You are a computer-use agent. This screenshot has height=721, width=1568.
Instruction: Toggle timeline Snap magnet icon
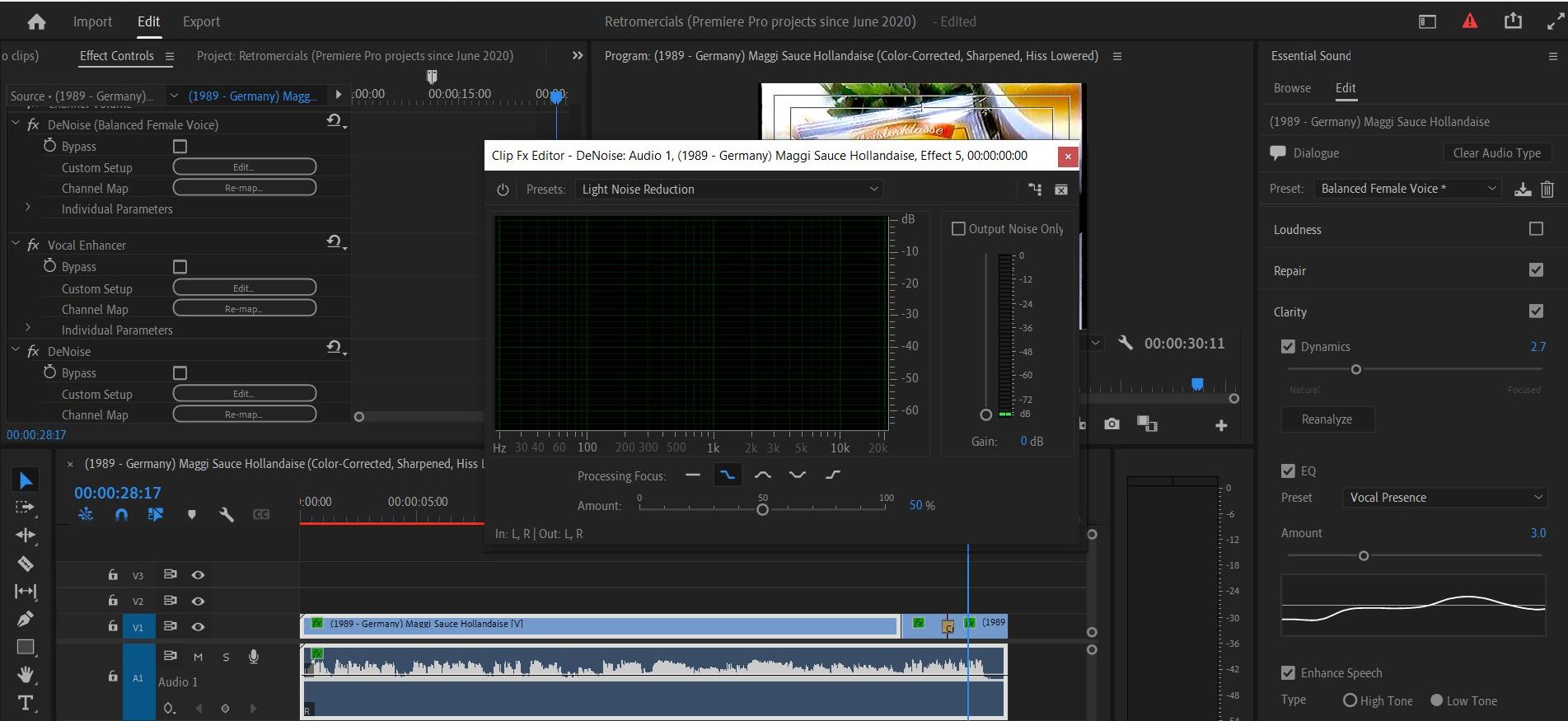tap(121, 514)
